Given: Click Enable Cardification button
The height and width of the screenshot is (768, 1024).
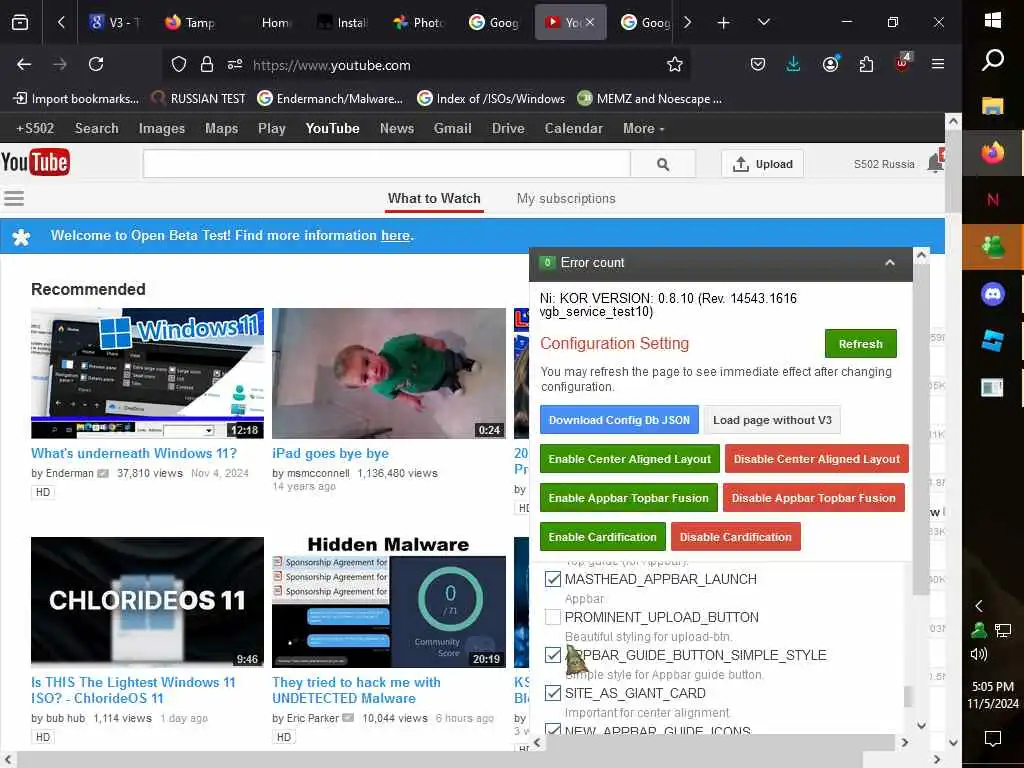Looking at the screenshot, I should pyautogui.click(x=603, y=537).
